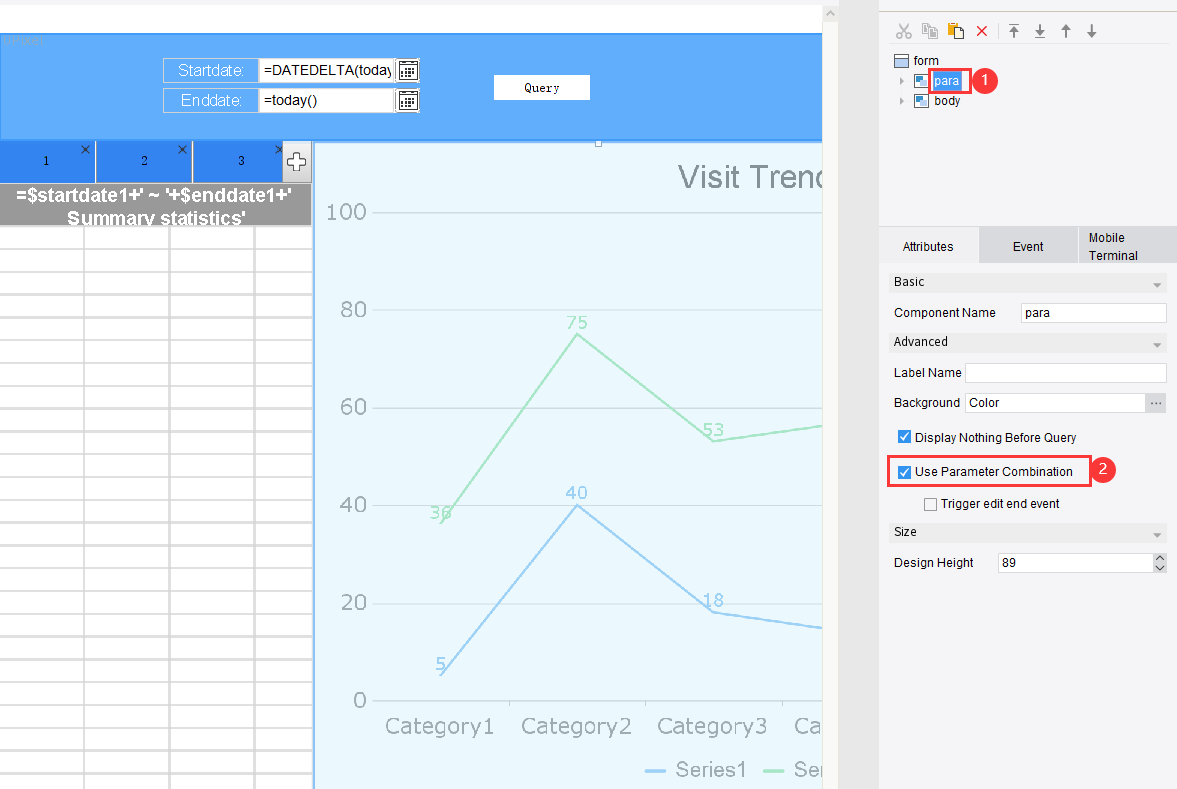Screen dimensions: 1177x789
Task: Click the Enddate =today() field
Action: tap(327, 101)
